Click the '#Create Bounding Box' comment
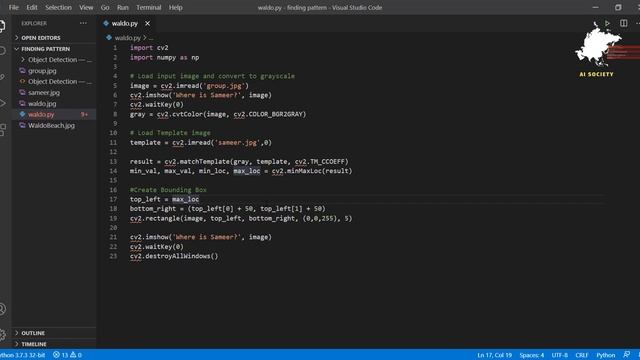 168,190
